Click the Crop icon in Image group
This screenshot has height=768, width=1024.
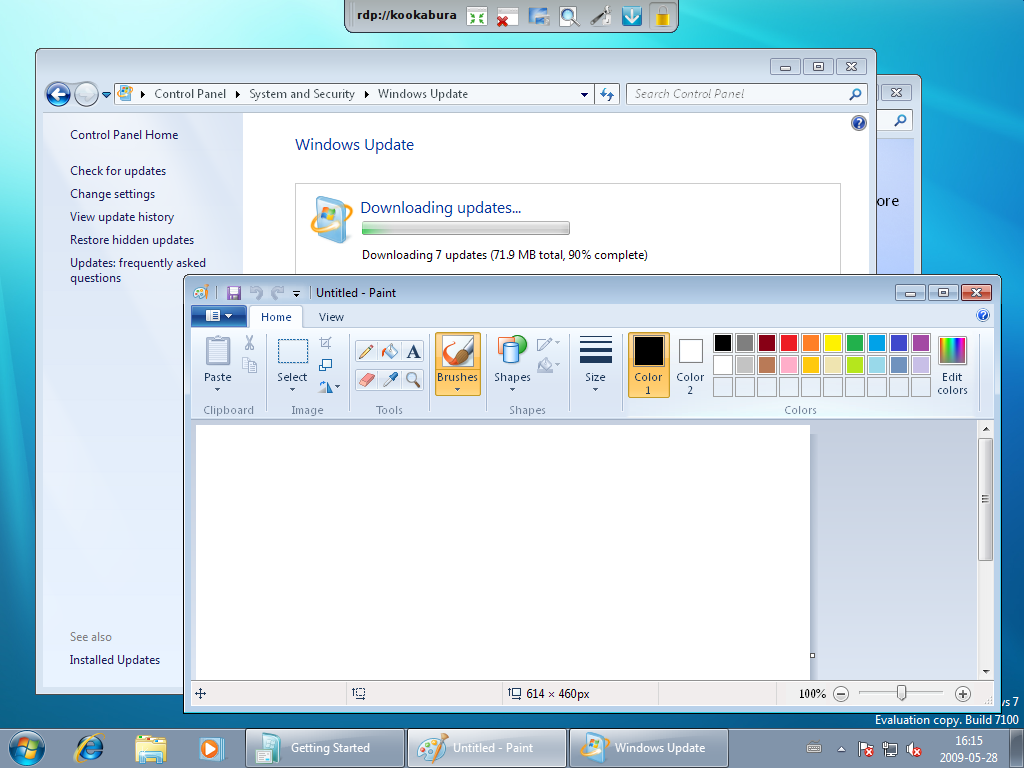325,343
